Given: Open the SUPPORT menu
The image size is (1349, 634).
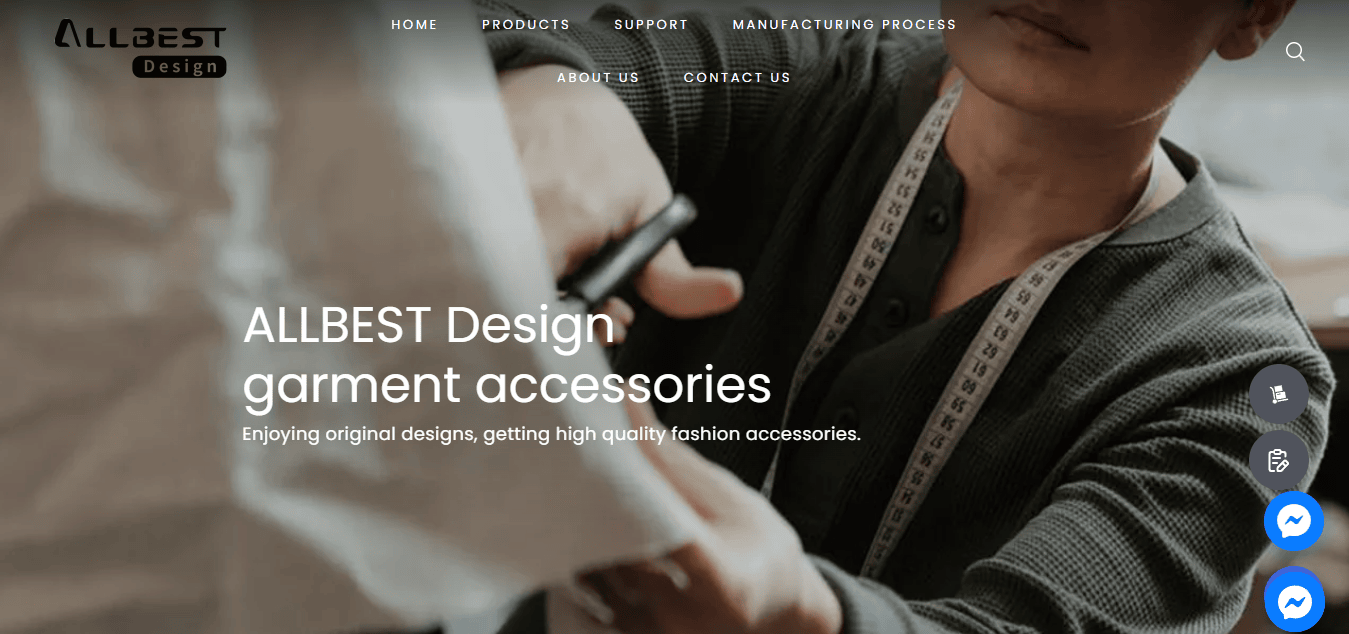Looking at the screenshot, I should (x=651, y=25).
